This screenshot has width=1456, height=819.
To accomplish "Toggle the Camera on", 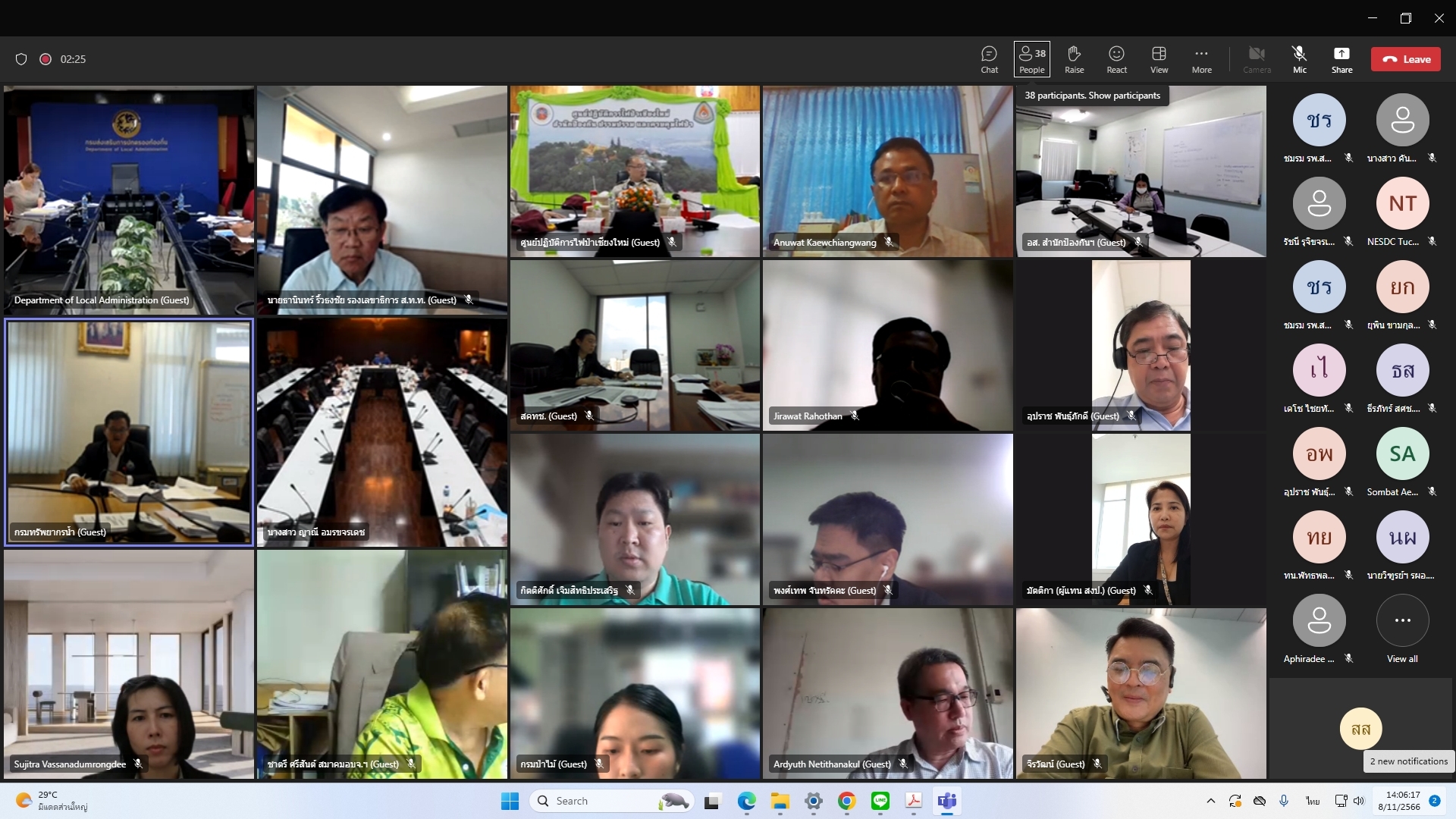I will point(1257,59).
